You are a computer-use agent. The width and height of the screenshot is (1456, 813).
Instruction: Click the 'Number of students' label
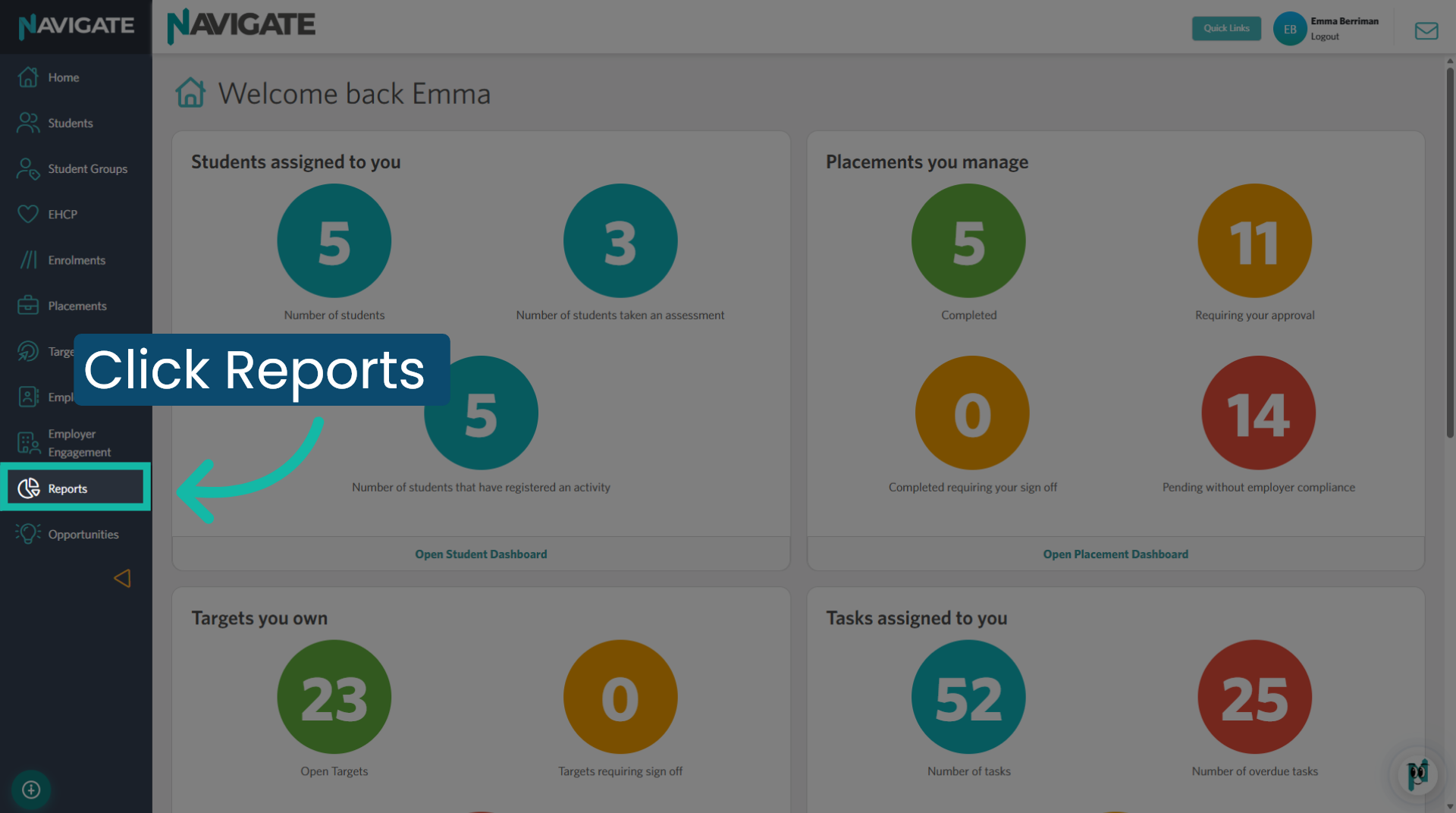pos(334,315)
